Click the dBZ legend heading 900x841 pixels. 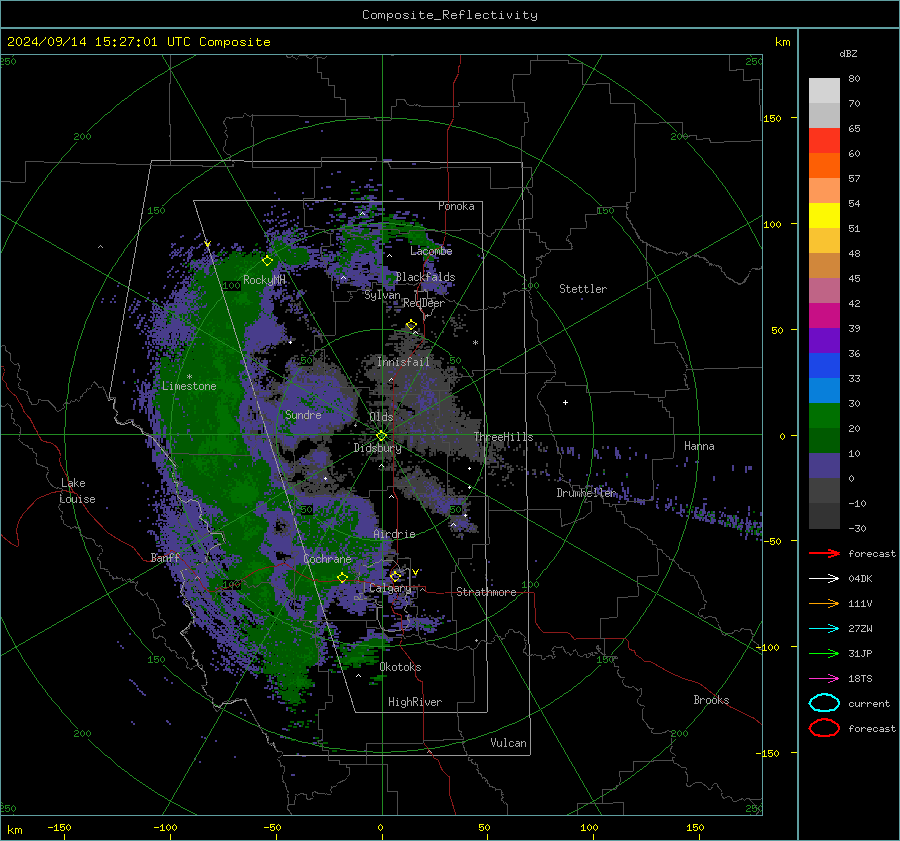pyautogui.click(x=848, y=53)
